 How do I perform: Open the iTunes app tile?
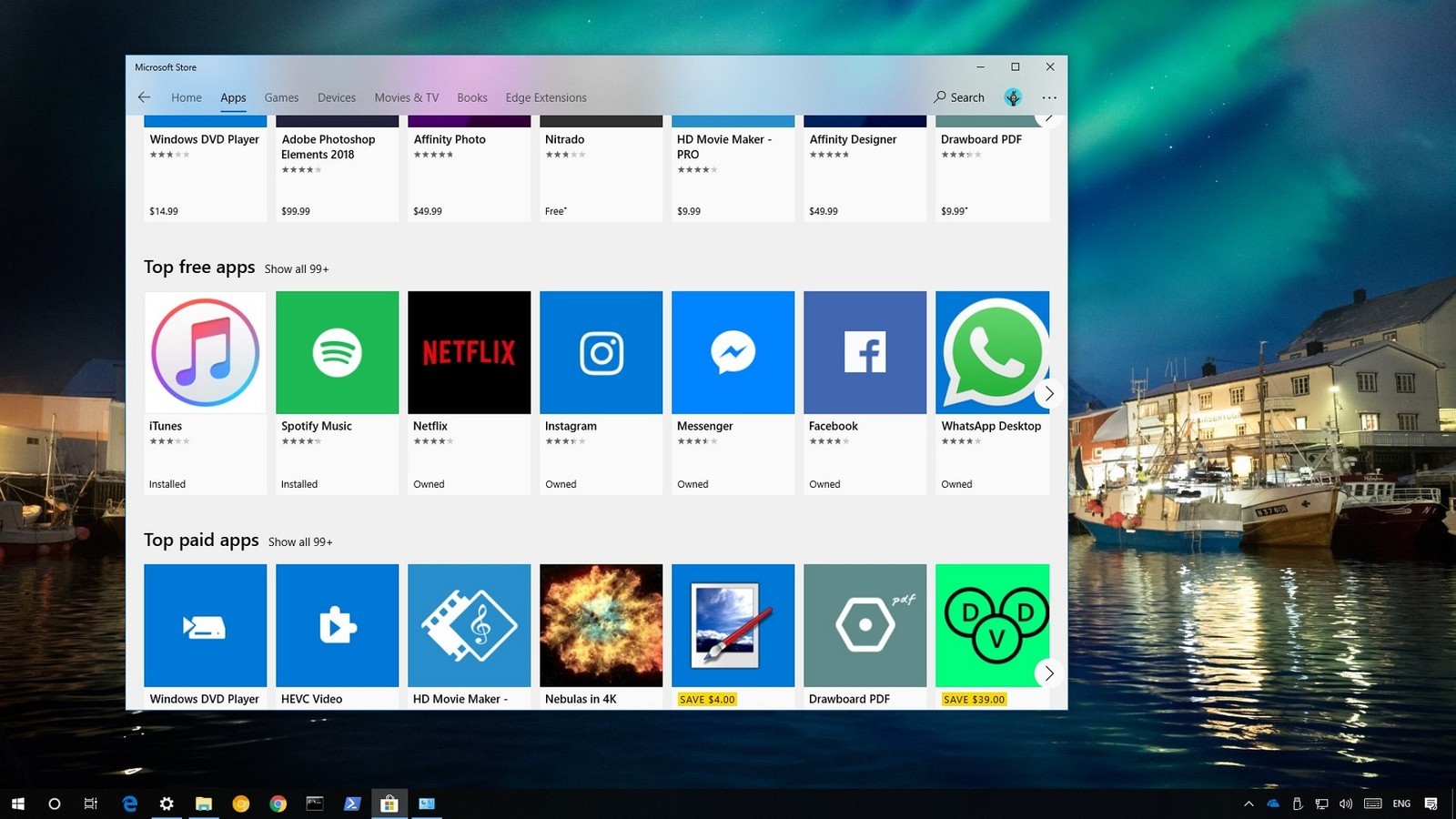coord(205,353)
